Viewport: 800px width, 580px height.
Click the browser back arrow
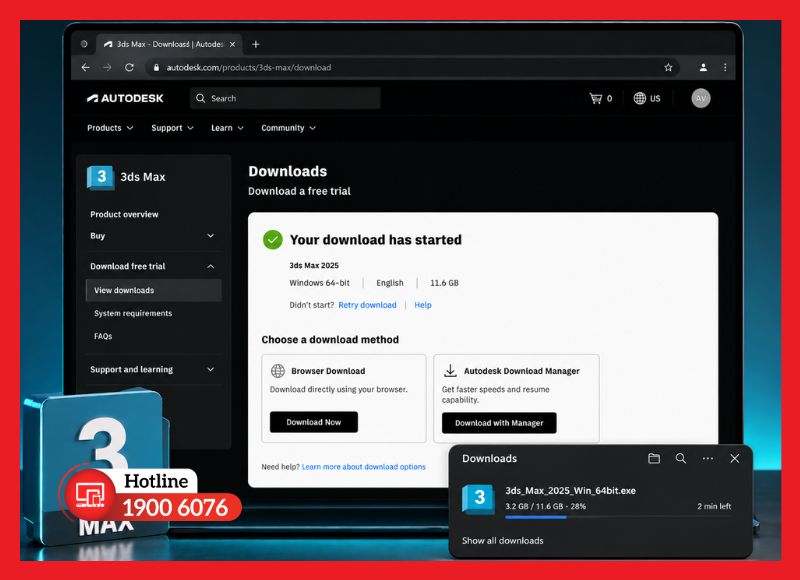(x=86, y=67)
